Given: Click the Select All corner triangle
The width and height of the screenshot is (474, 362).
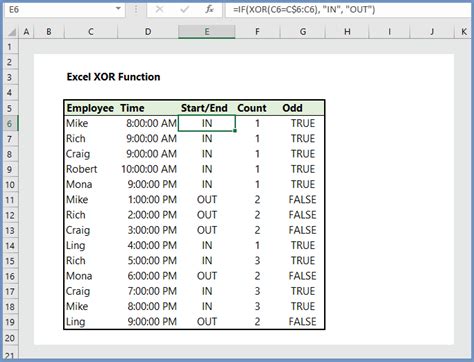Looking at the screenshot, I should coord(12,32).
